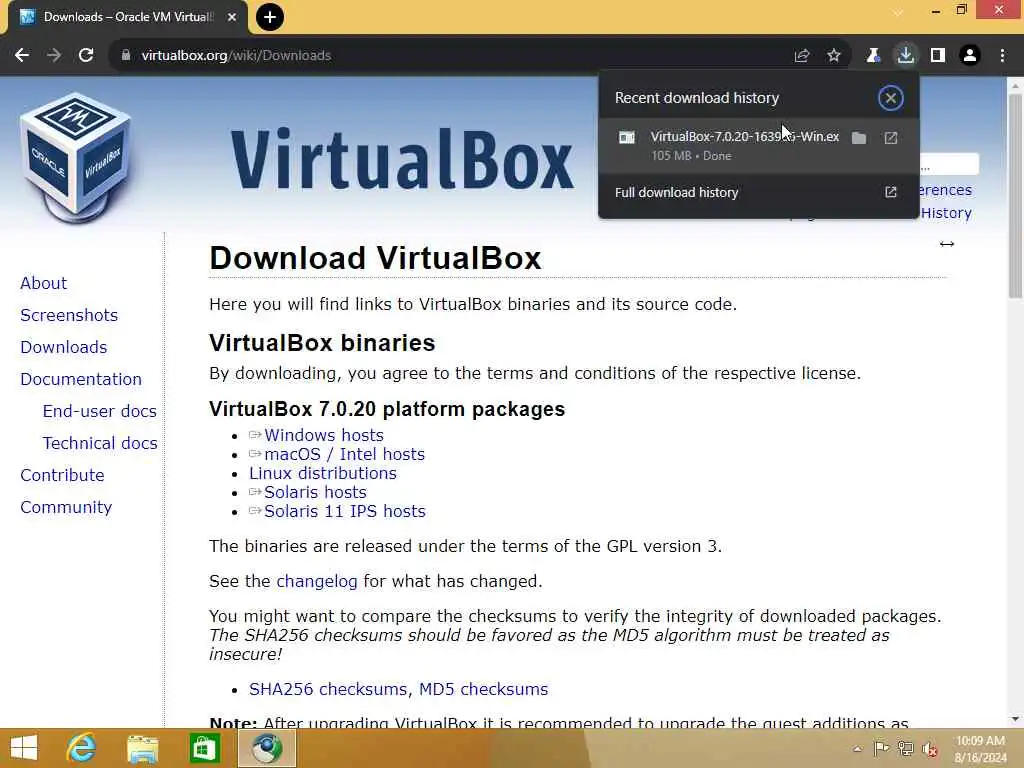Click the History link in the header
This screenshot has width=1024, height=768.
(946, 213)
